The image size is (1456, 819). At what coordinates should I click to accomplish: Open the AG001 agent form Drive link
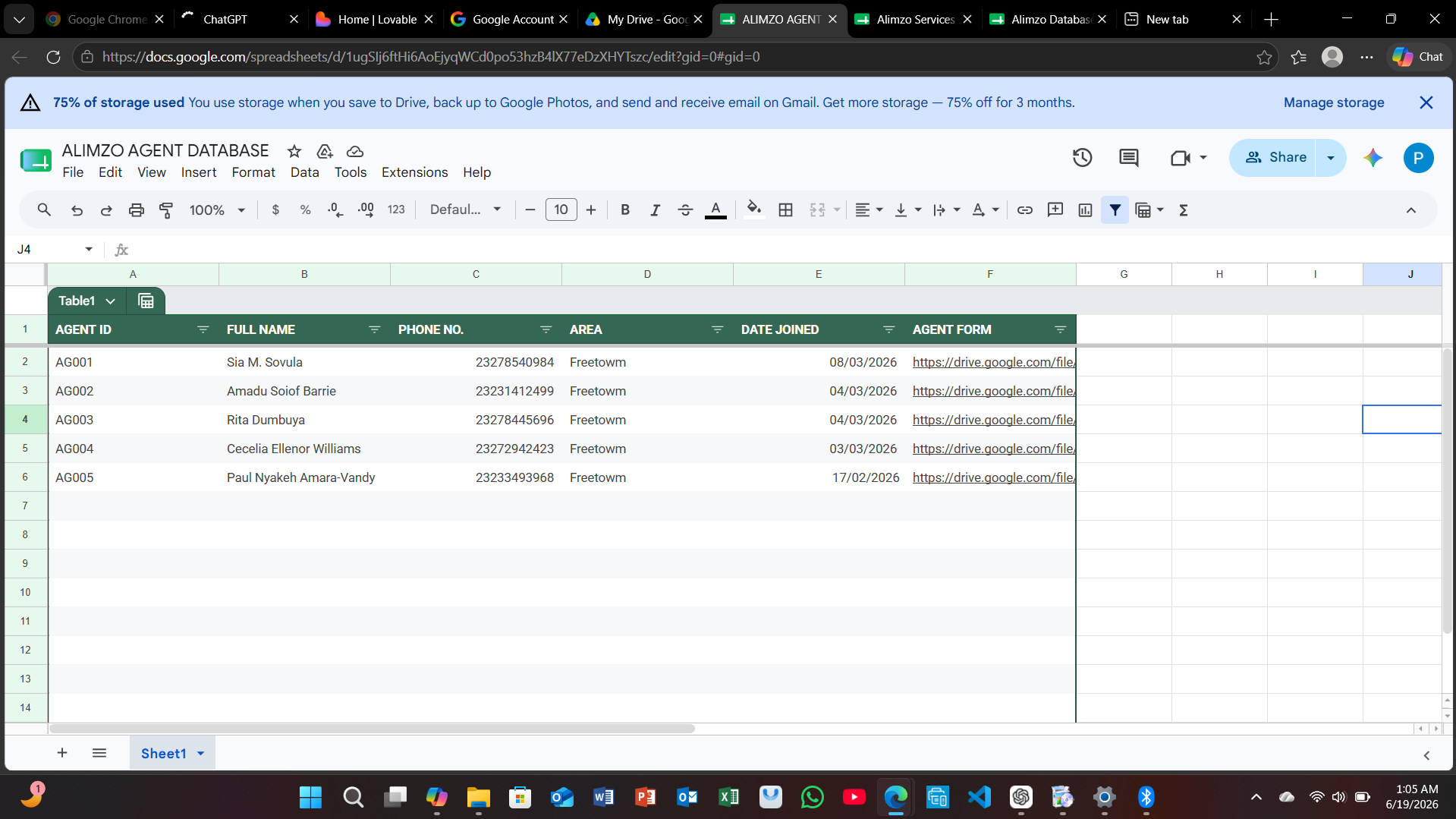point(993,362)
